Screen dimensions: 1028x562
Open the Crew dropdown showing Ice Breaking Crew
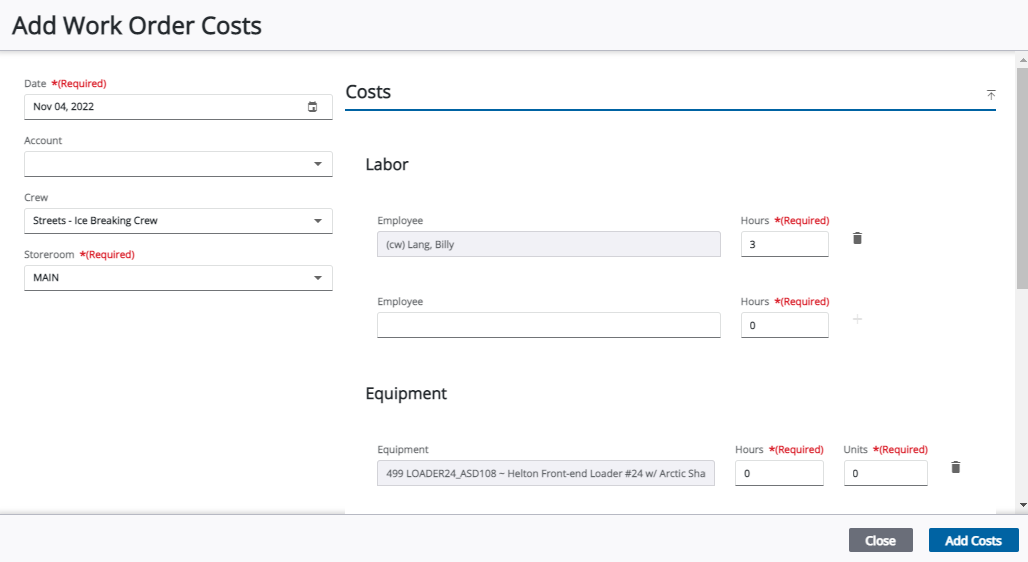[178, 221]
